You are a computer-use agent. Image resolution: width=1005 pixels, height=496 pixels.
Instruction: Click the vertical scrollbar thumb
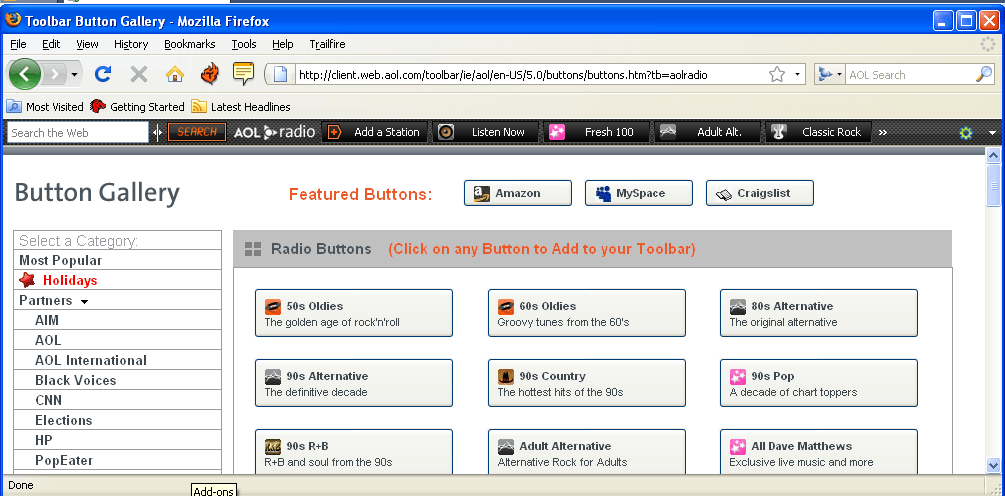tap(993, 185)
